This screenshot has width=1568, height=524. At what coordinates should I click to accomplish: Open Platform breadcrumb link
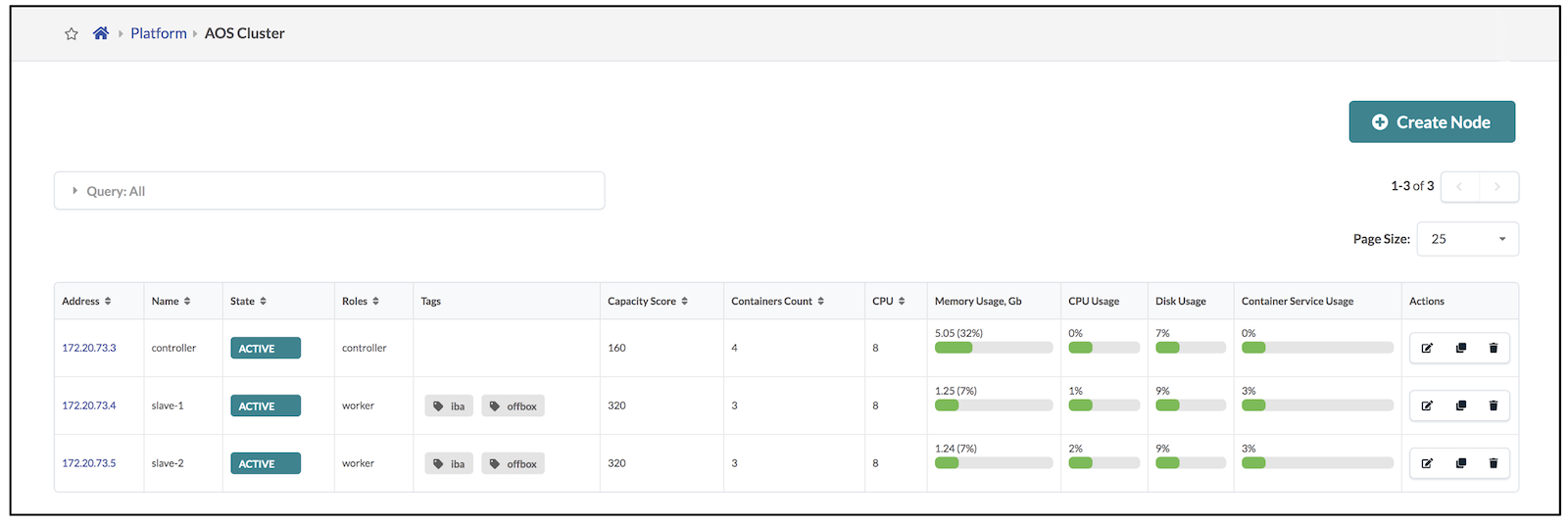pos(159,33)
